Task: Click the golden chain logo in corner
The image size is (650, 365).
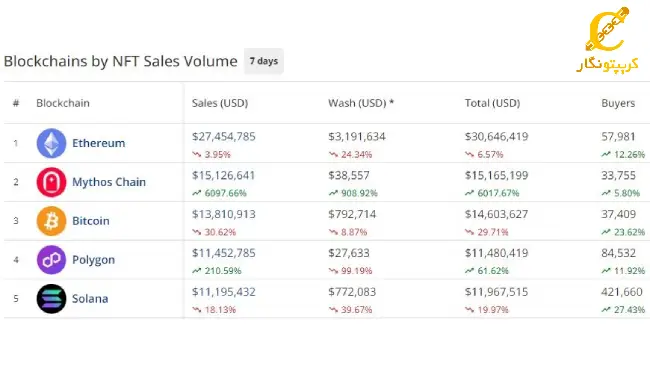Action: (x=607, y=40)
